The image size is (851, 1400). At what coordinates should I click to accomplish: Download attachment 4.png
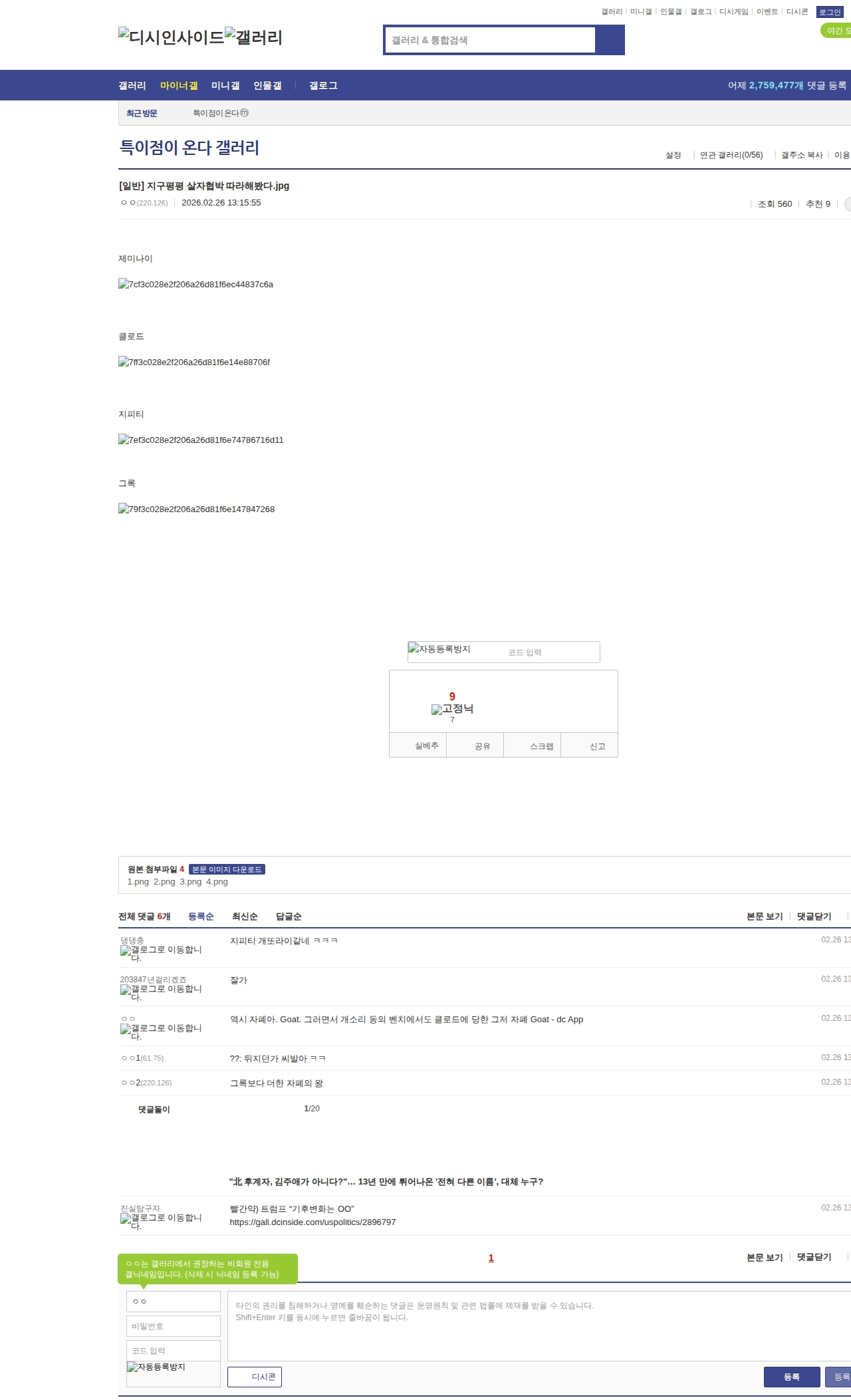217,882
